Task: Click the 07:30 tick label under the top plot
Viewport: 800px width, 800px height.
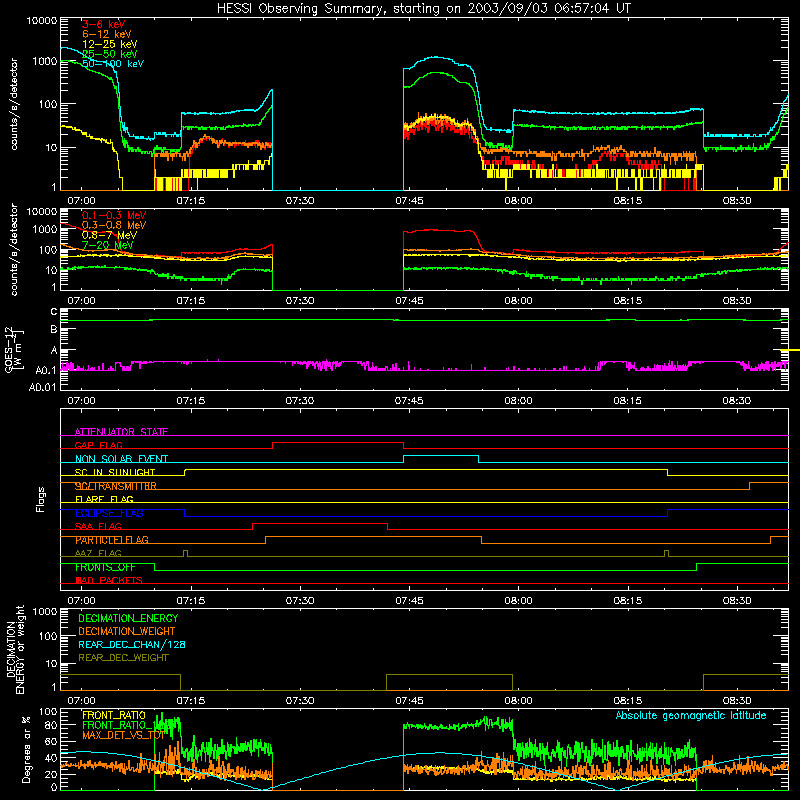Action: pos(299,201)
